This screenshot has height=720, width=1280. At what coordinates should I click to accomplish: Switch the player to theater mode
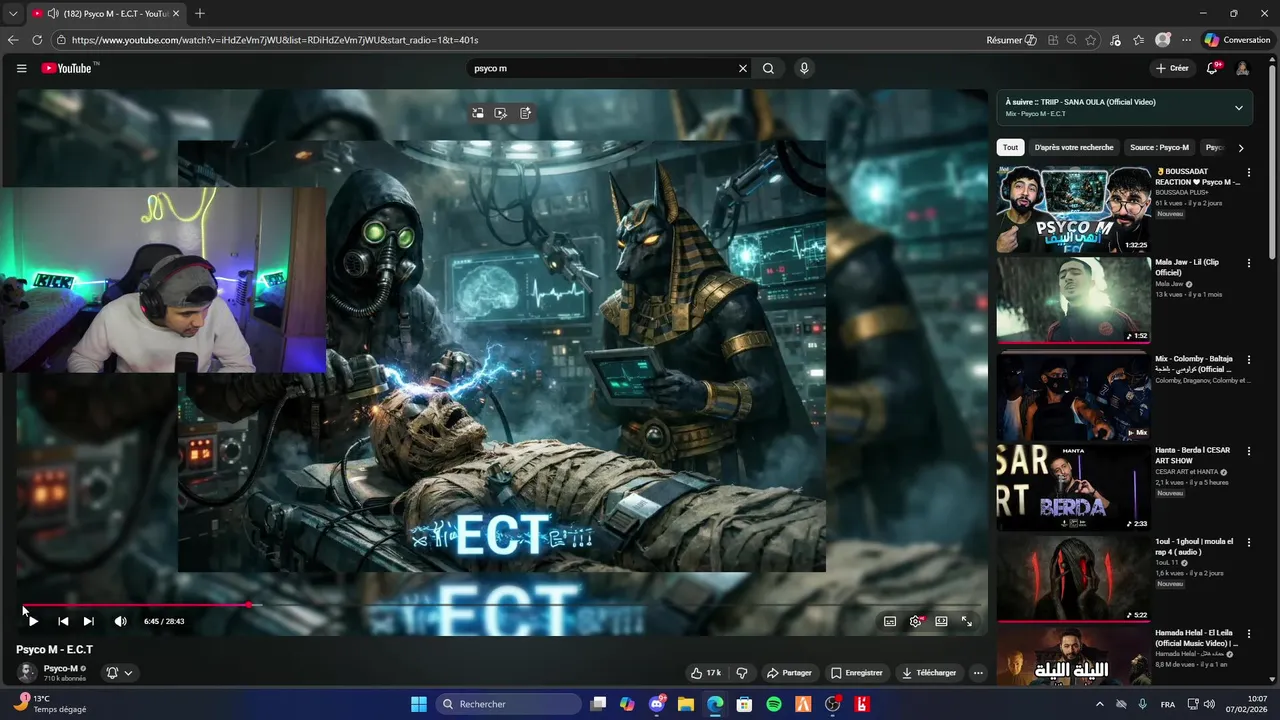(x=941, y=621)
